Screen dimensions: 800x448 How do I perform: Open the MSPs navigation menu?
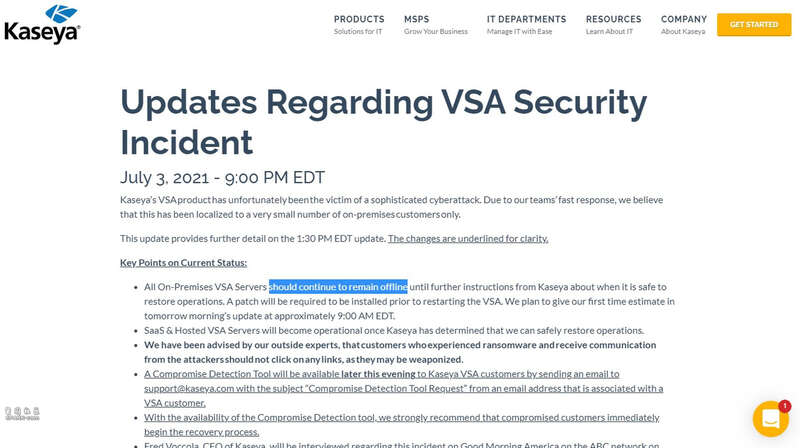coord(417,19)
